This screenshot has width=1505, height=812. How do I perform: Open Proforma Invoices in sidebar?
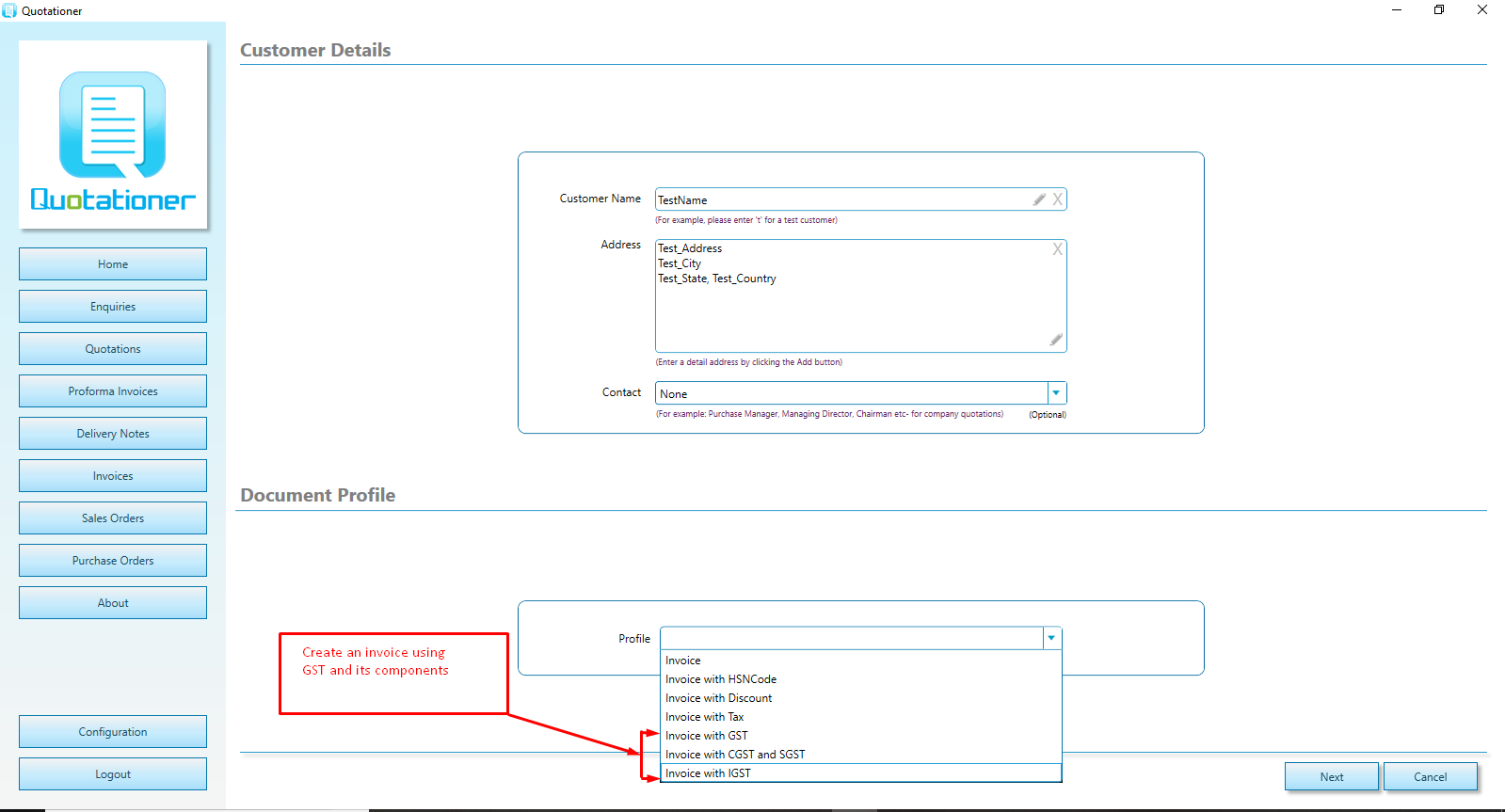(113, 391)
